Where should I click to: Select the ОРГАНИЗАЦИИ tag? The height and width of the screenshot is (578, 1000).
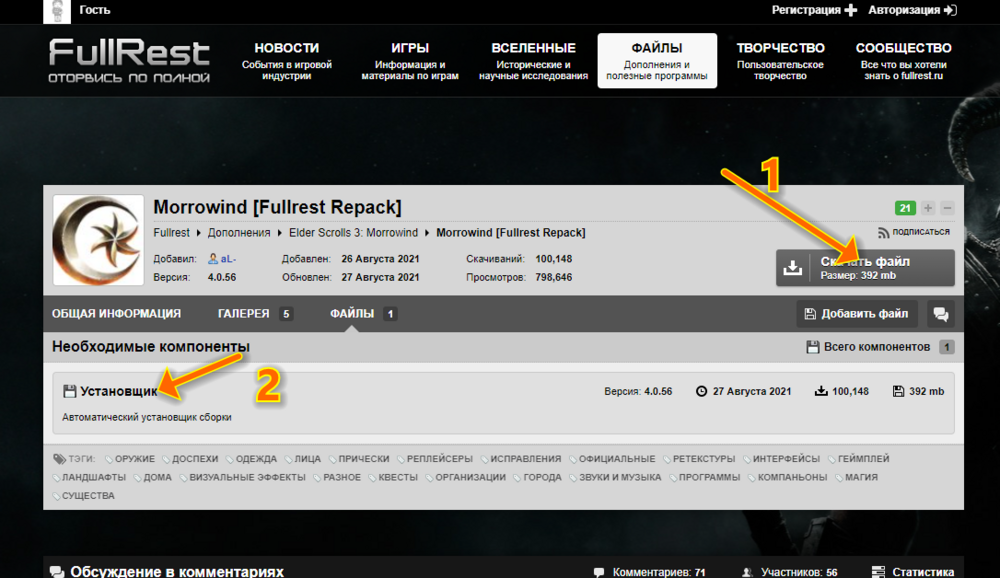471,477
